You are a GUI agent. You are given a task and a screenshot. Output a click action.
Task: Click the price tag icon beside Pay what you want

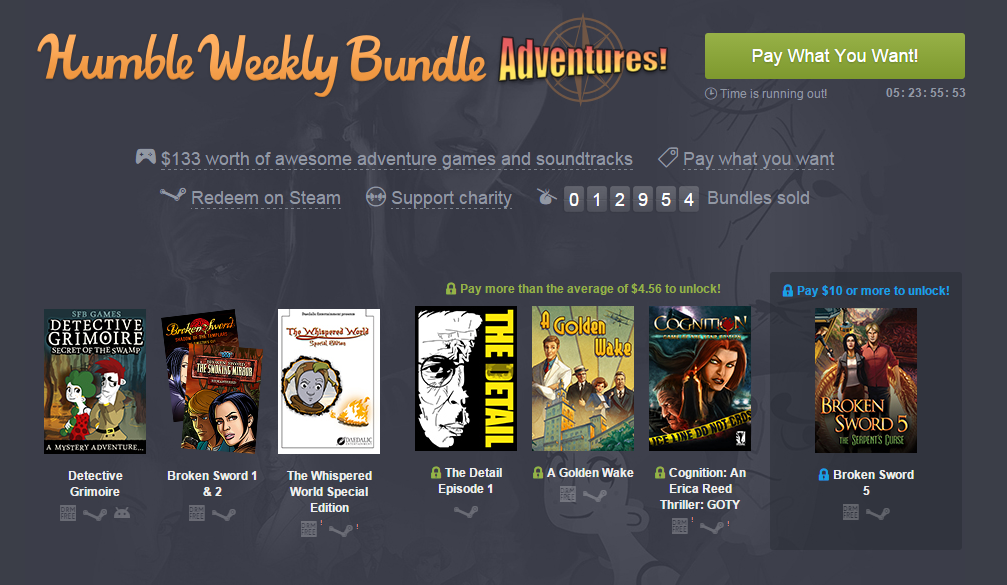click(x=668, y=157)
